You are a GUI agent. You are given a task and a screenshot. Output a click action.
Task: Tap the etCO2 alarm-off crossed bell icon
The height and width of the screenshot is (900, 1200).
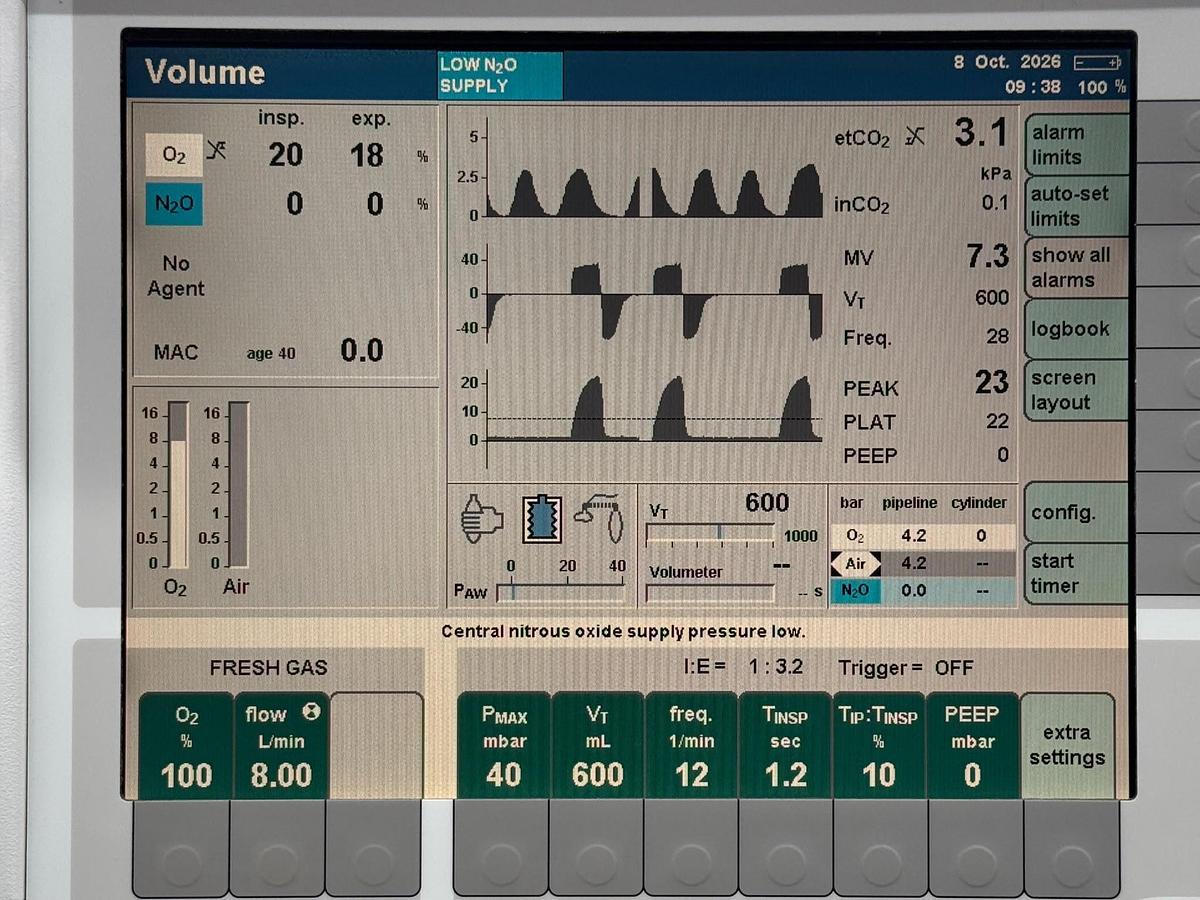click(914, 135)
